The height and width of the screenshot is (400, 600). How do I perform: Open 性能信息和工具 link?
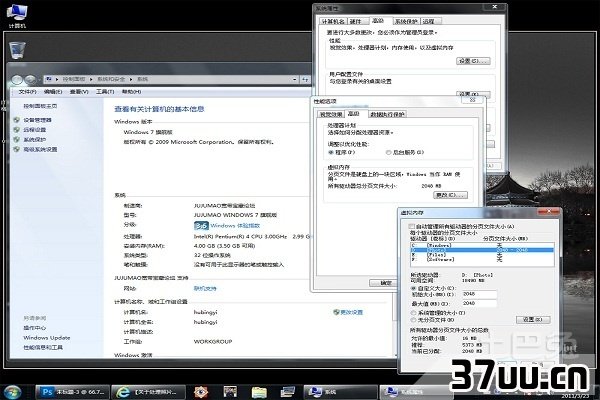[43, 348]
